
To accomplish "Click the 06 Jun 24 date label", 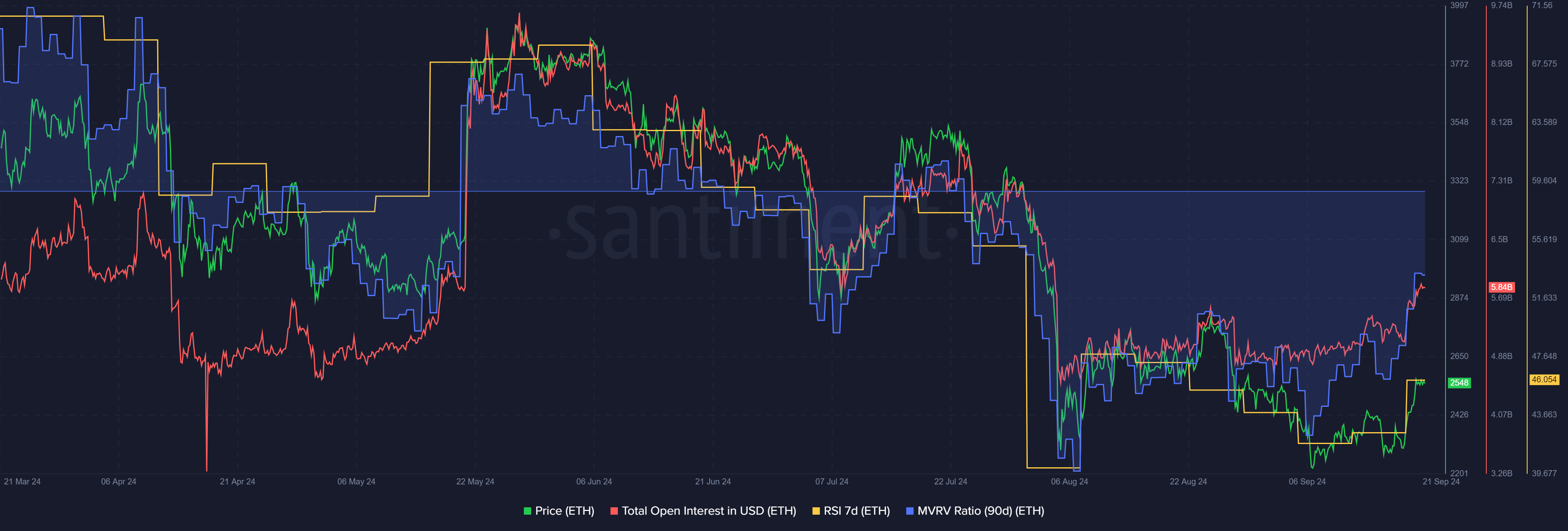I will click(x=594, y=482).
